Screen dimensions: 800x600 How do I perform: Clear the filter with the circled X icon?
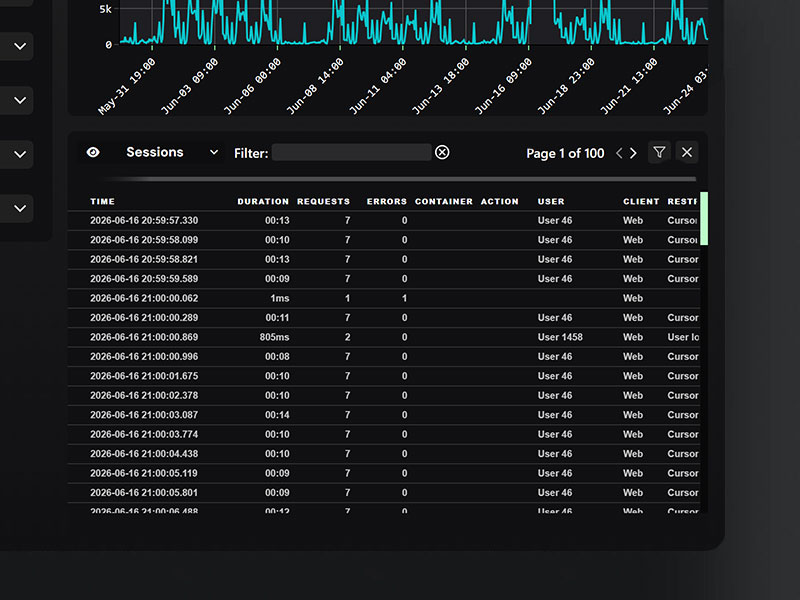tap(442, 153)
